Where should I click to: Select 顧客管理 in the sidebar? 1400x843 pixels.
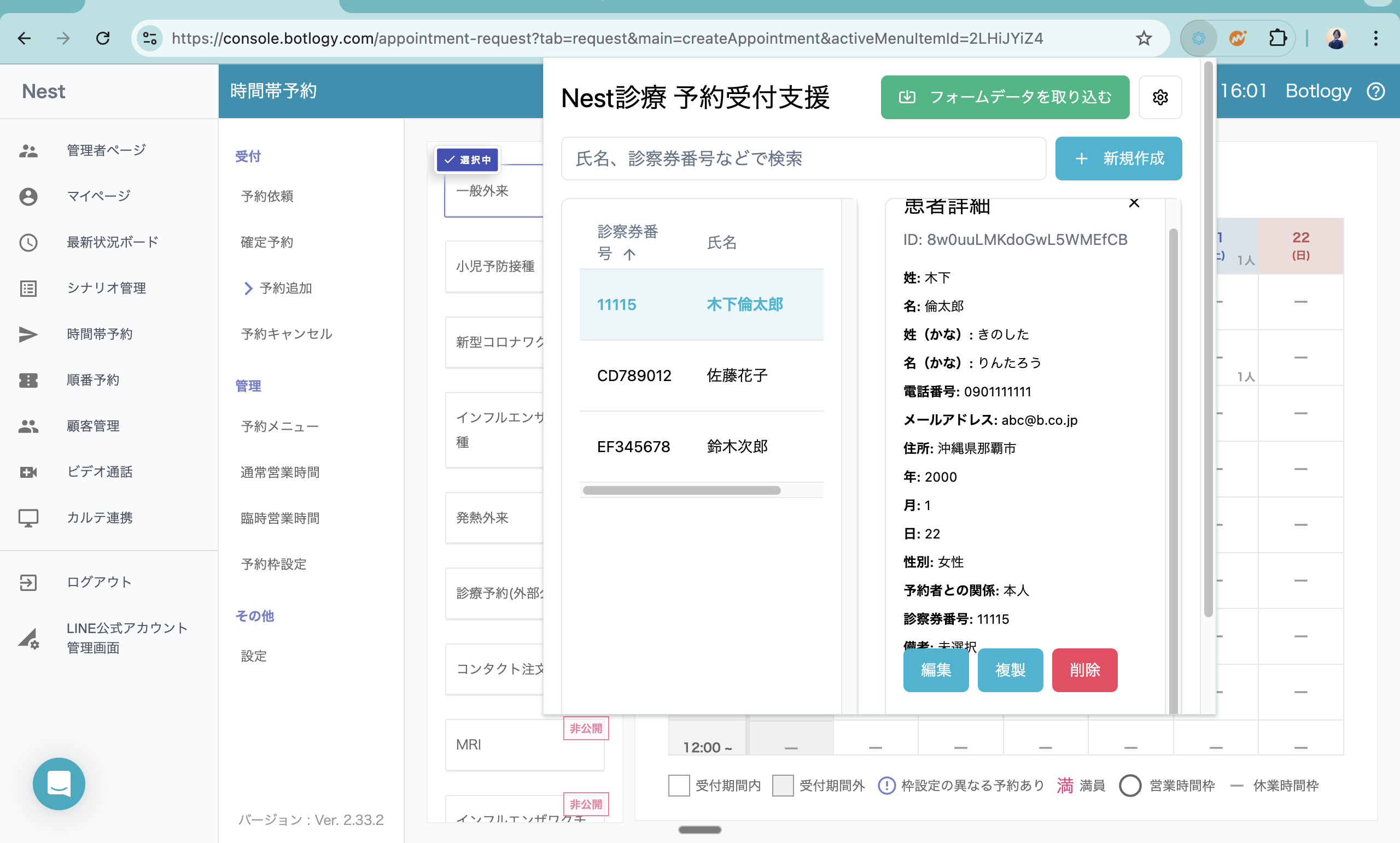pos(92,426)
